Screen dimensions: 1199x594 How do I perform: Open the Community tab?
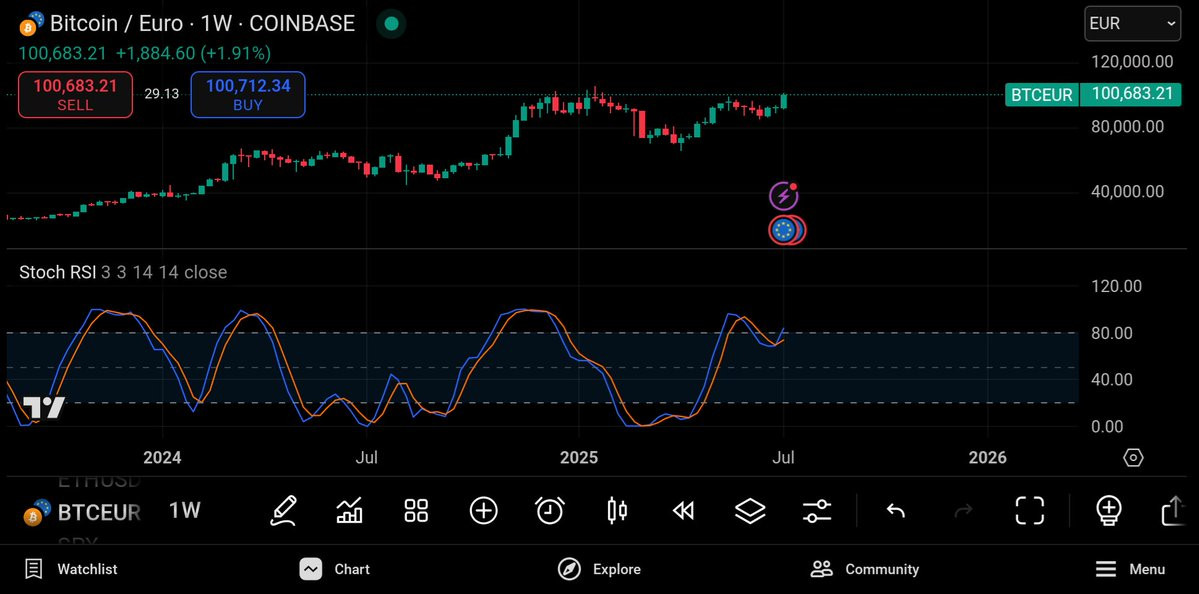864,569
